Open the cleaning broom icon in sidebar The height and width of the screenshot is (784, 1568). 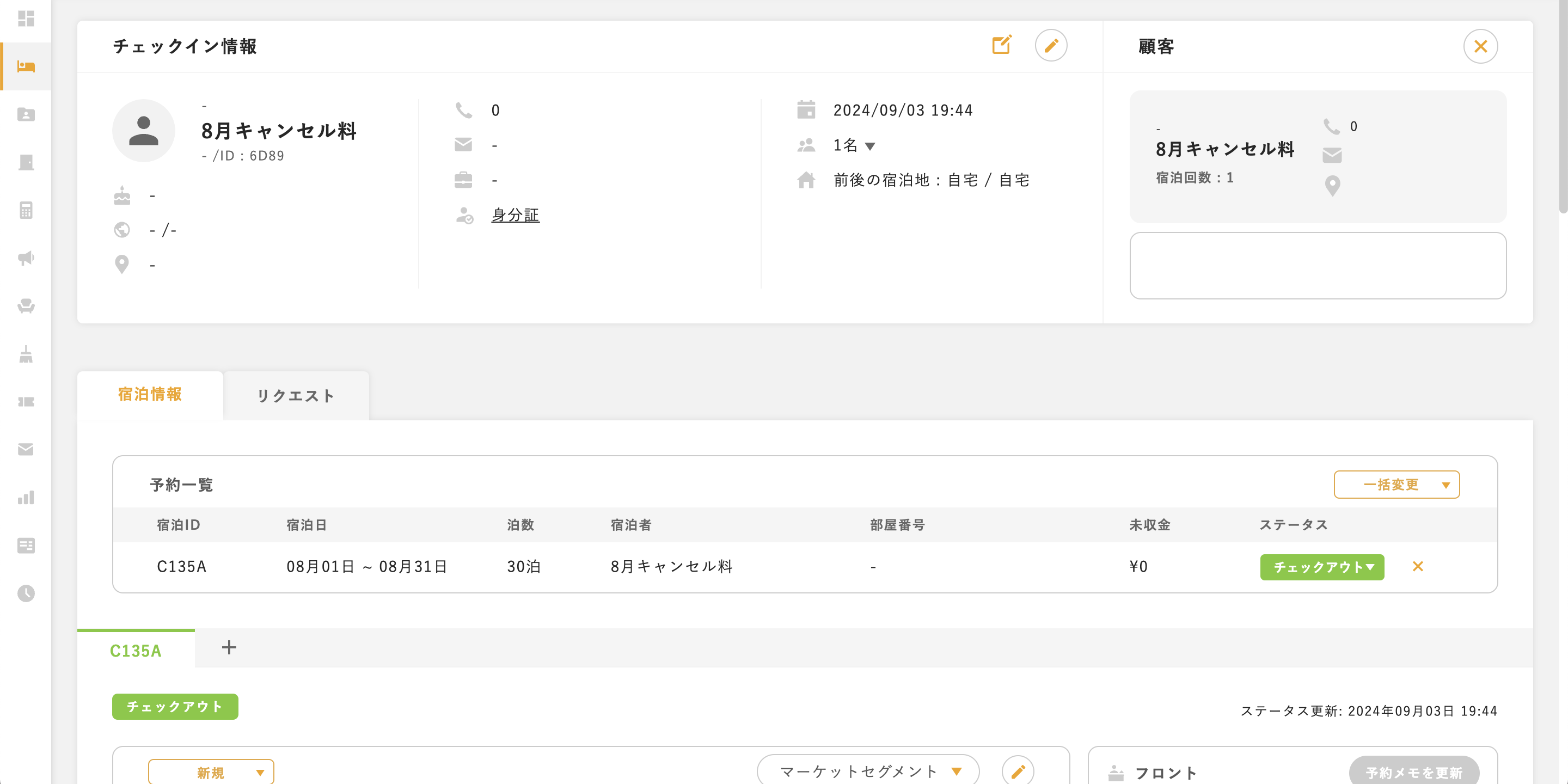click(26, 354)
